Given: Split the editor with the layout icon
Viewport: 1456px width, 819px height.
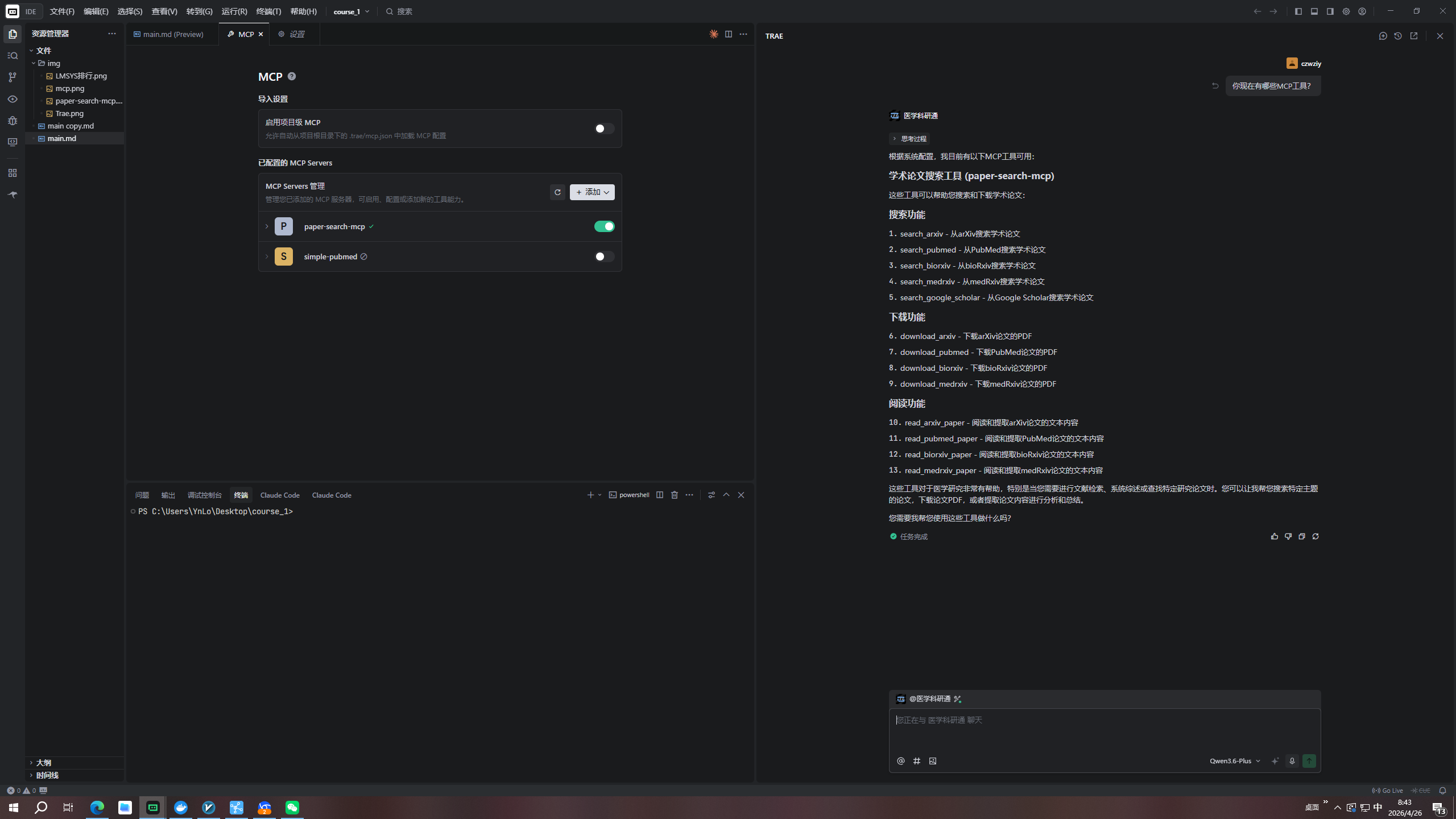Looking at the screenshot, I should (x=729, y=34).
